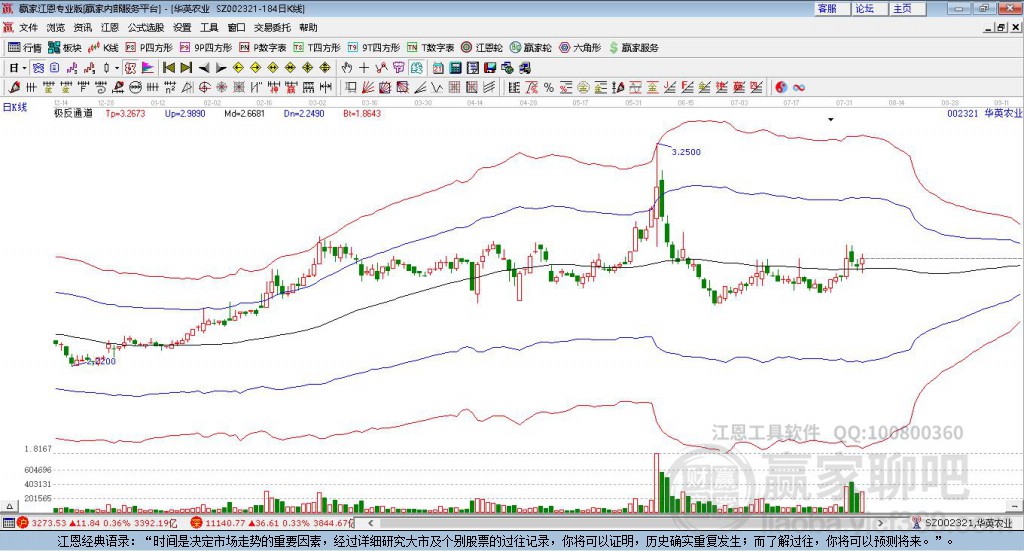The image size is (1024, 551).
Task: Open the 帮助 menu
Action: coord(308,27)
